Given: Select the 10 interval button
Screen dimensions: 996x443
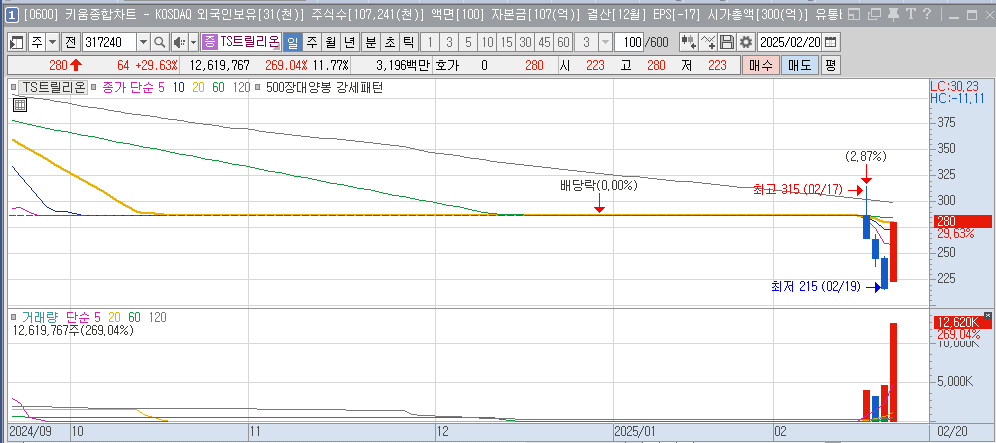Looking at the screenshot, I should coord(487,43).
